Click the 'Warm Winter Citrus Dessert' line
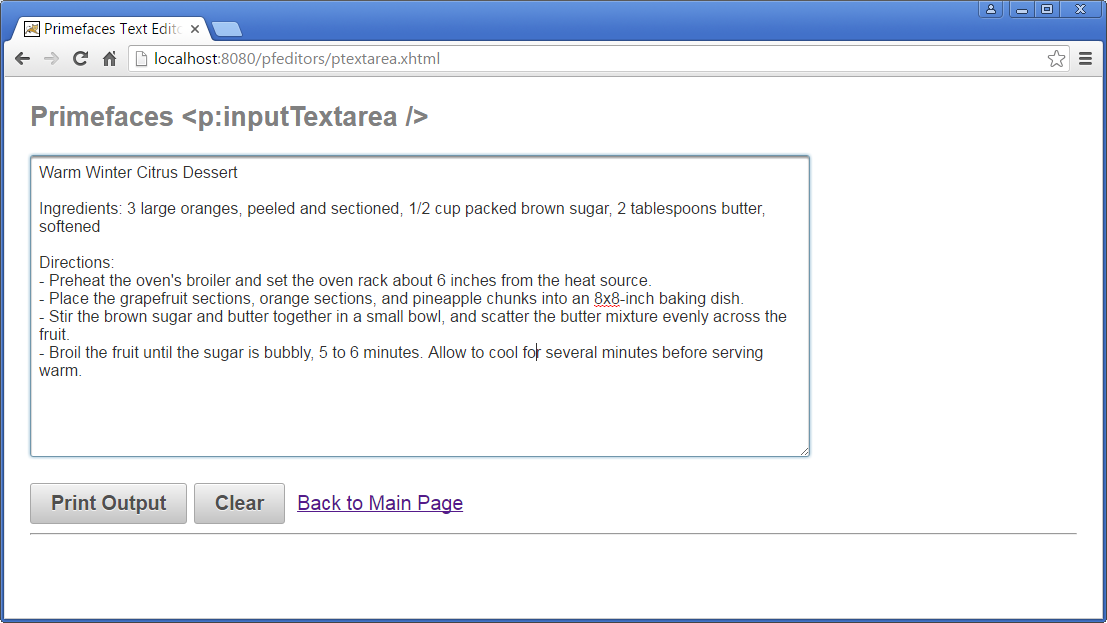This screenshot has height=623, width=1107. (138, 172)
